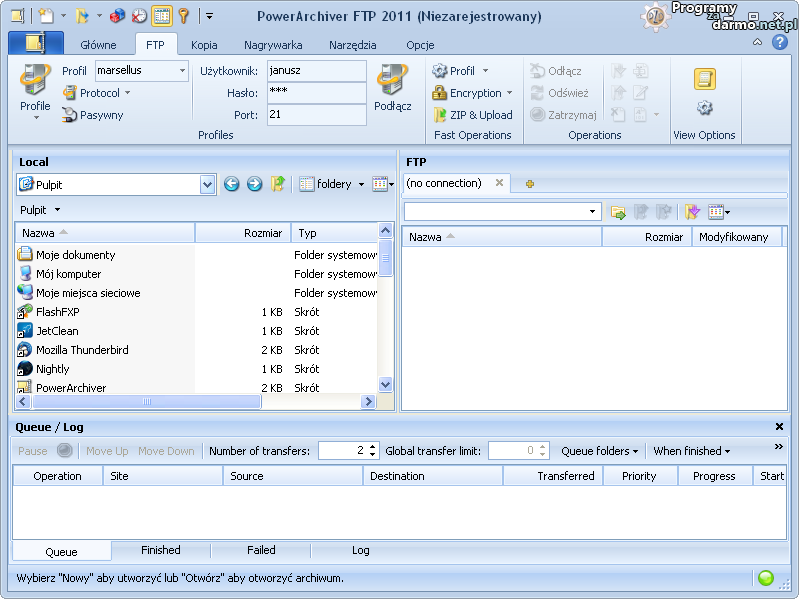Select Mozilla Thunderbird shortcut in list
This screenshot has height=599, width=799.
82,350
